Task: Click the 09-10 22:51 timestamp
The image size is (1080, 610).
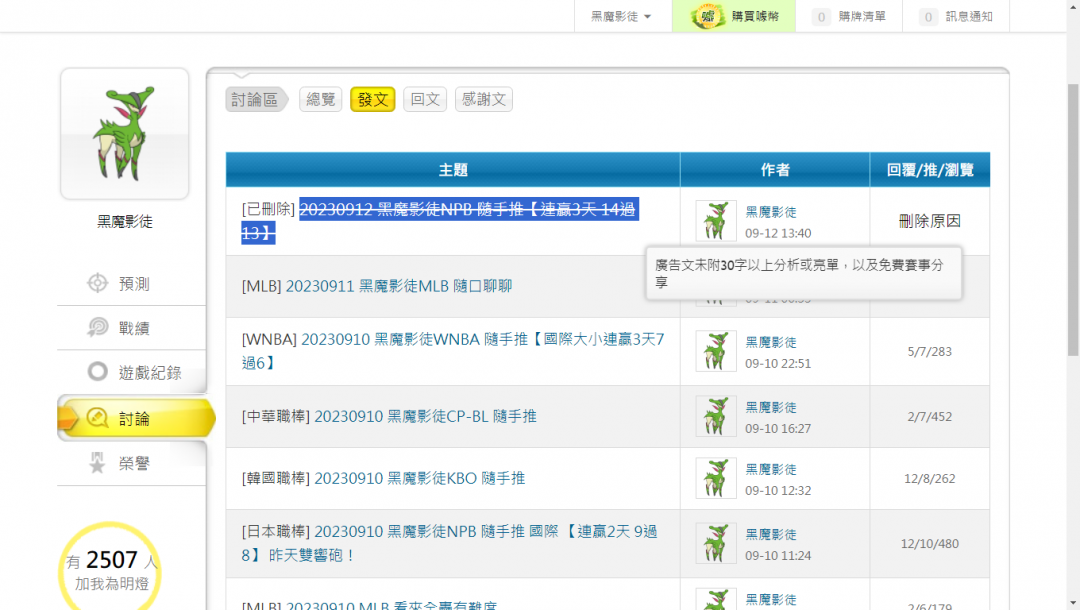Action: pyautogui.click(x=778, y=364)
